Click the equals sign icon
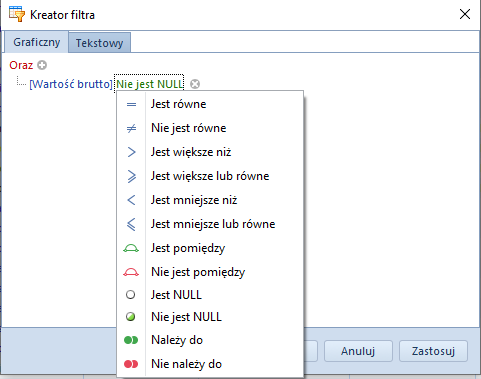This screenshot has width=481, height=379. tap(131, 104)
